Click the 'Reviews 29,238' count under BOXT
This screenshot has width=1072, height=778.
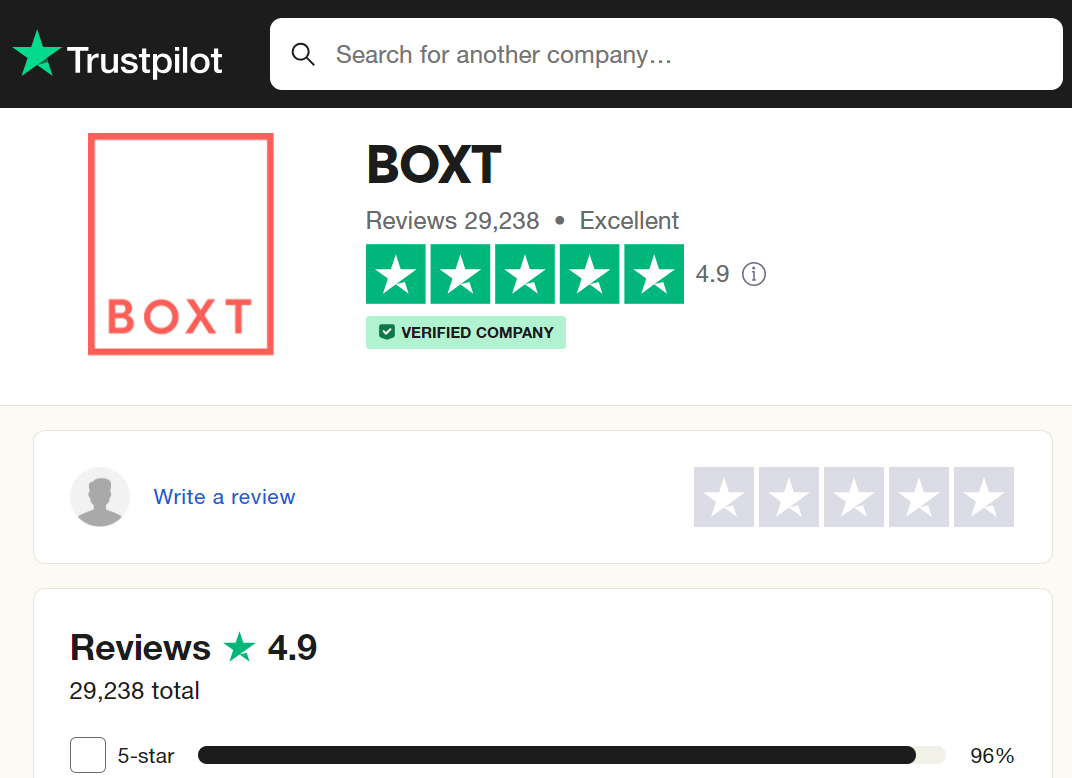coord(452,221)
